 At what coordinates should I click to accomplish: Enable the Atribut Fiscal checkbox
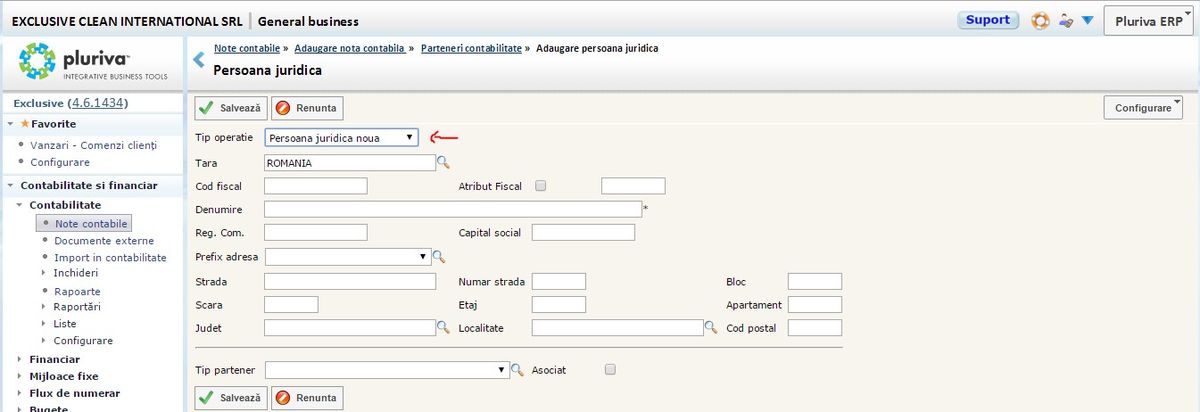pos(541,185)
